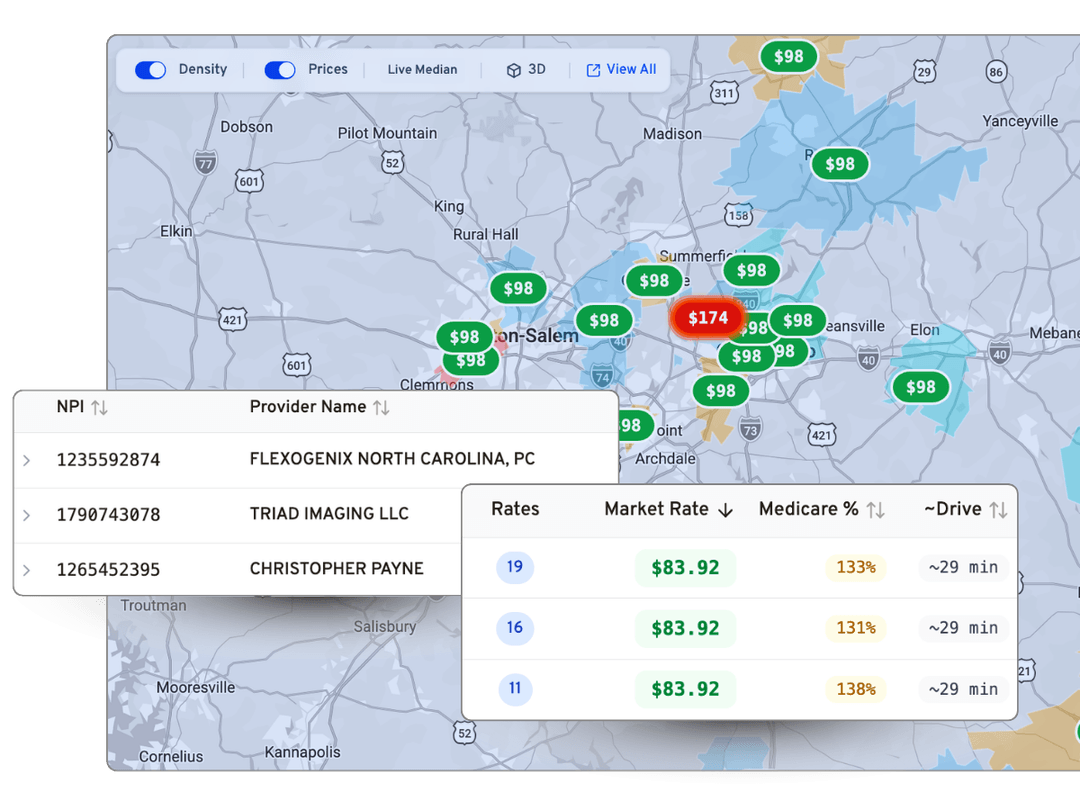Screen dimensions: 1080x810
Task: Click the Rates column header
Action: pyautogui.click(x=515, y=509)
